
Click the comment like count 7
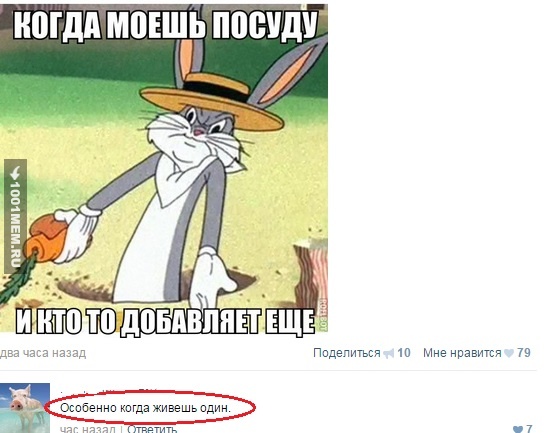[x=529, y=429]
